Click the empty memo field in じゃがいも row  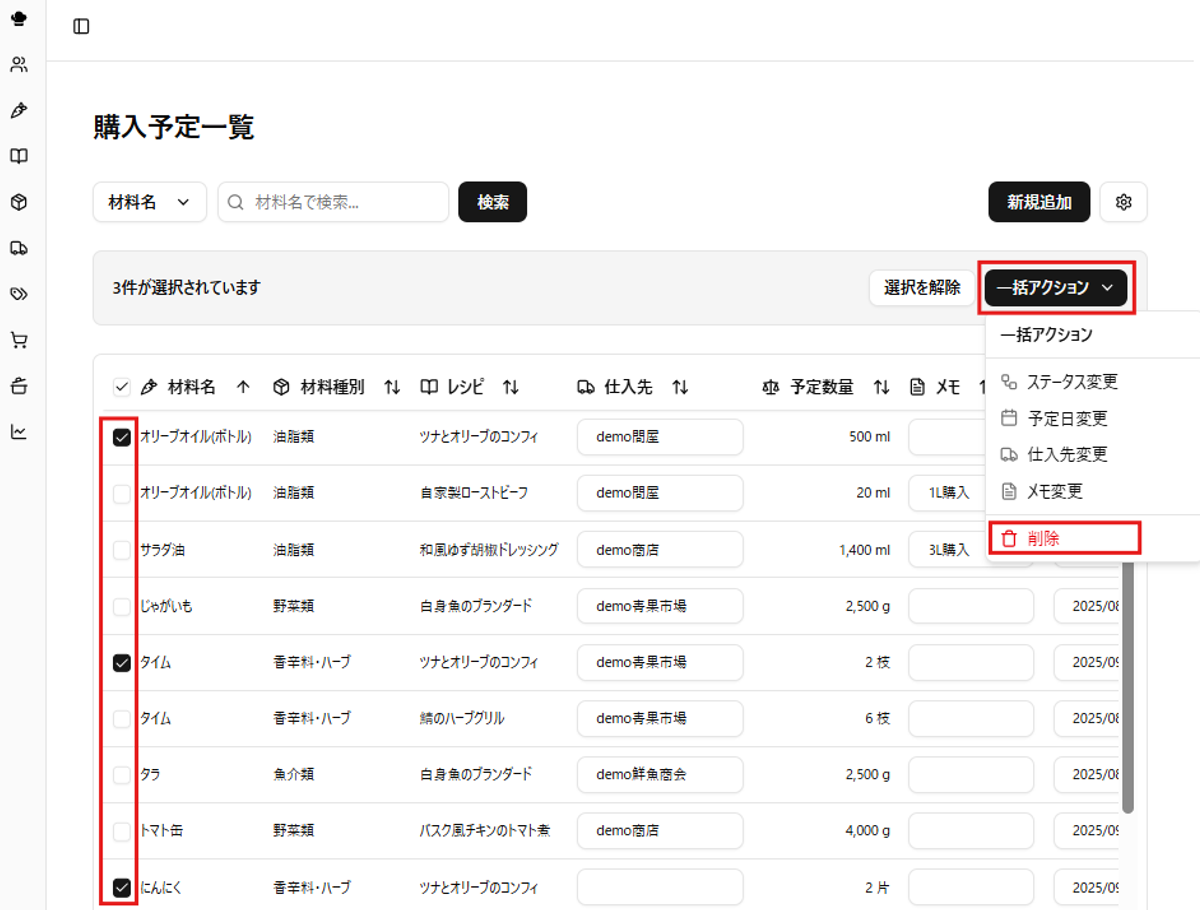click(970, 606)
